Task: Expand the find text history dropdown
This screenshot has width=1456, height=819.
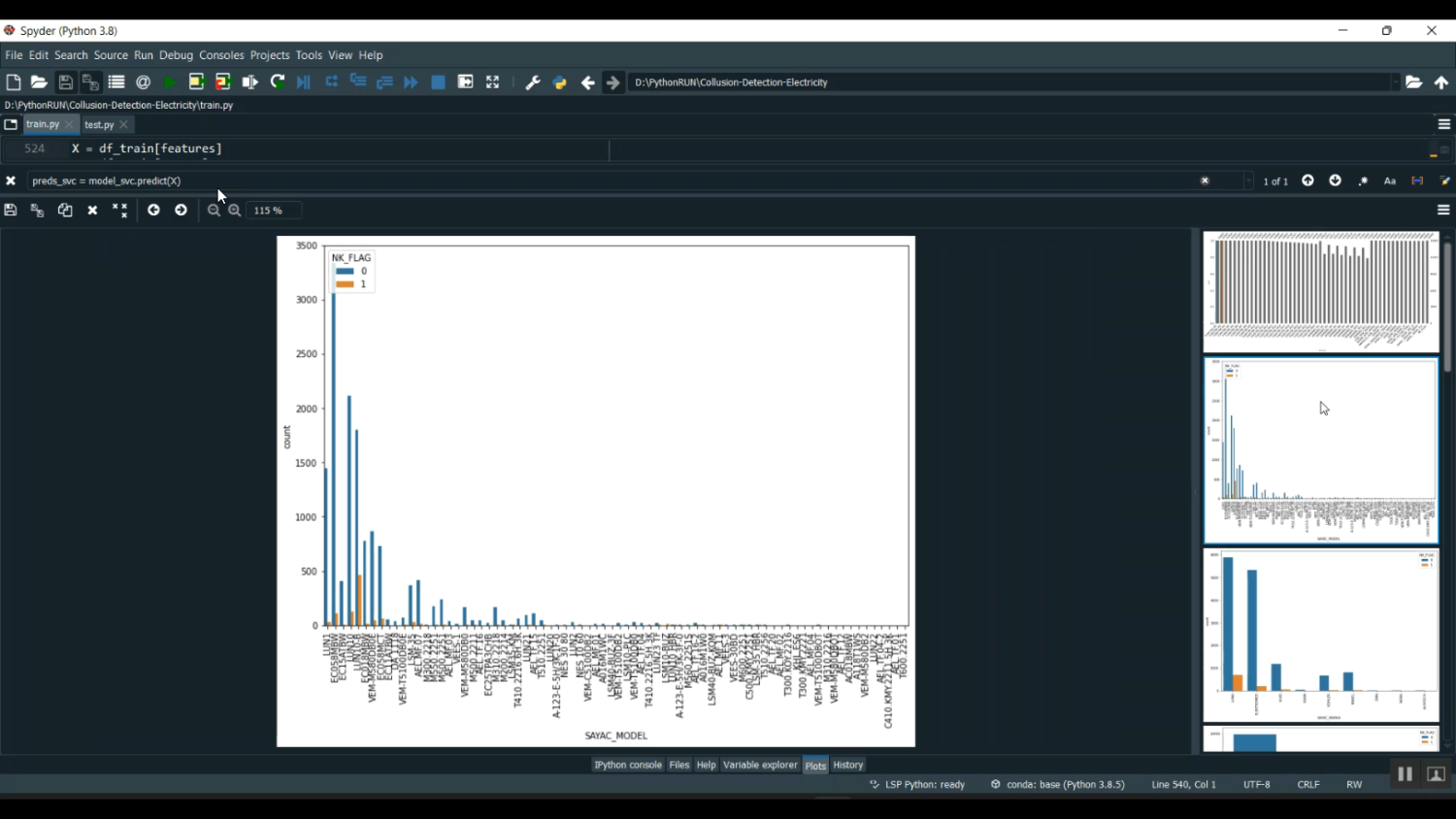Action: (x=1247, y=181)
